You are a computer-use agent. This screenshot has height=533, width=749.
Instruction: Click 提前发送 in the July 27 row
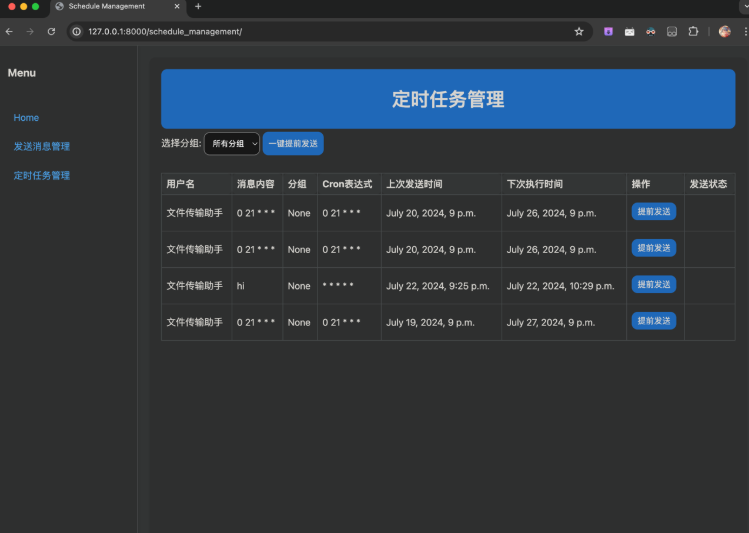pos(653,321)
